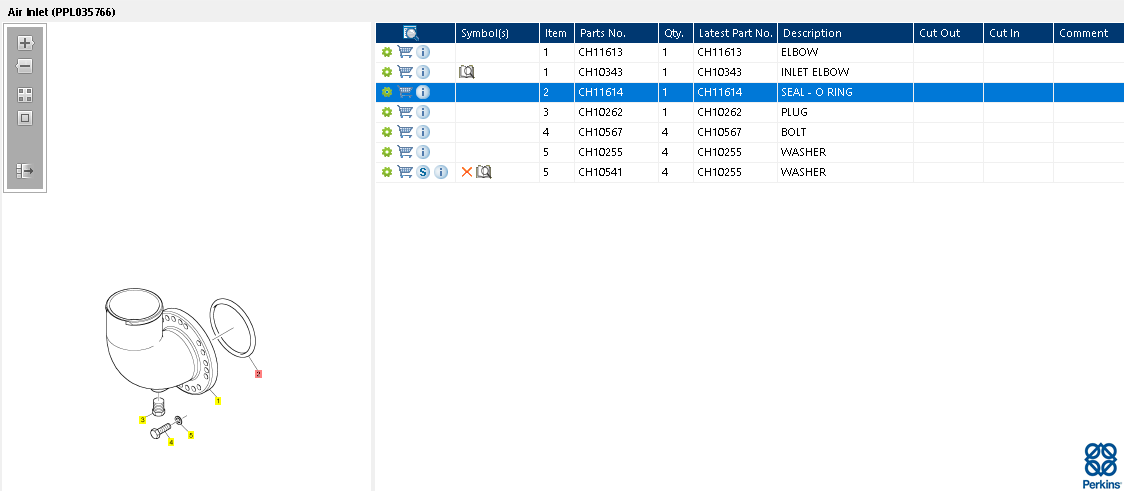The image size is (1124, 491).
Task: Click callout 4 on the diagram
Action: click(x=171, y=442)
